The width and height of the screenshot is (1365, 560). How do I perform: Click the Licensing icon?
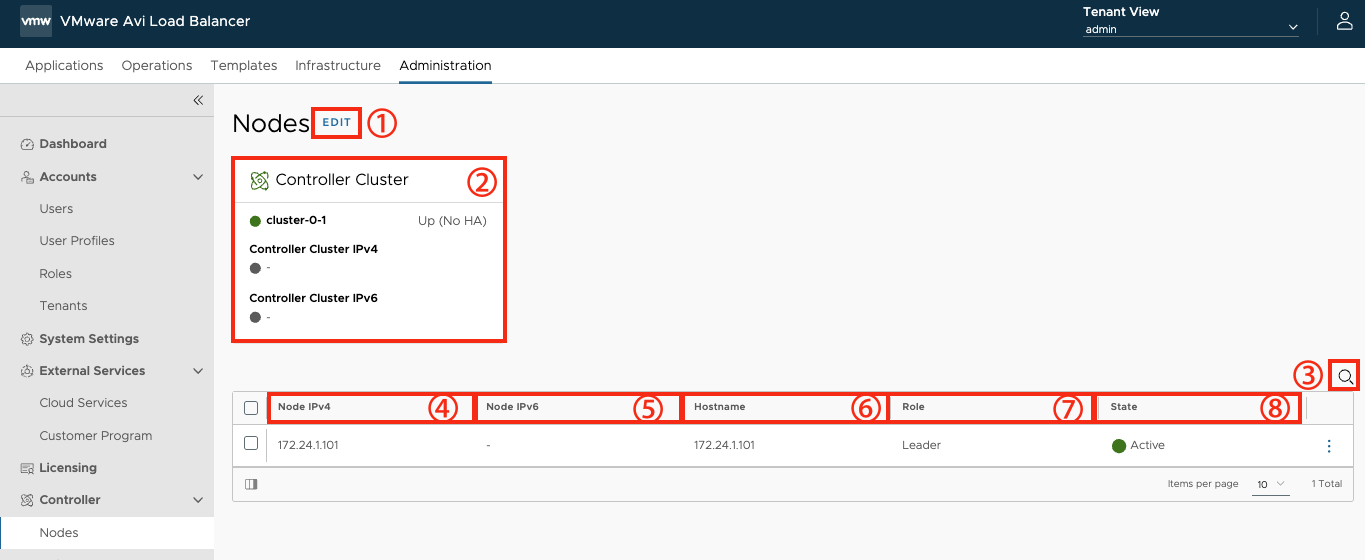pos(28,468)
